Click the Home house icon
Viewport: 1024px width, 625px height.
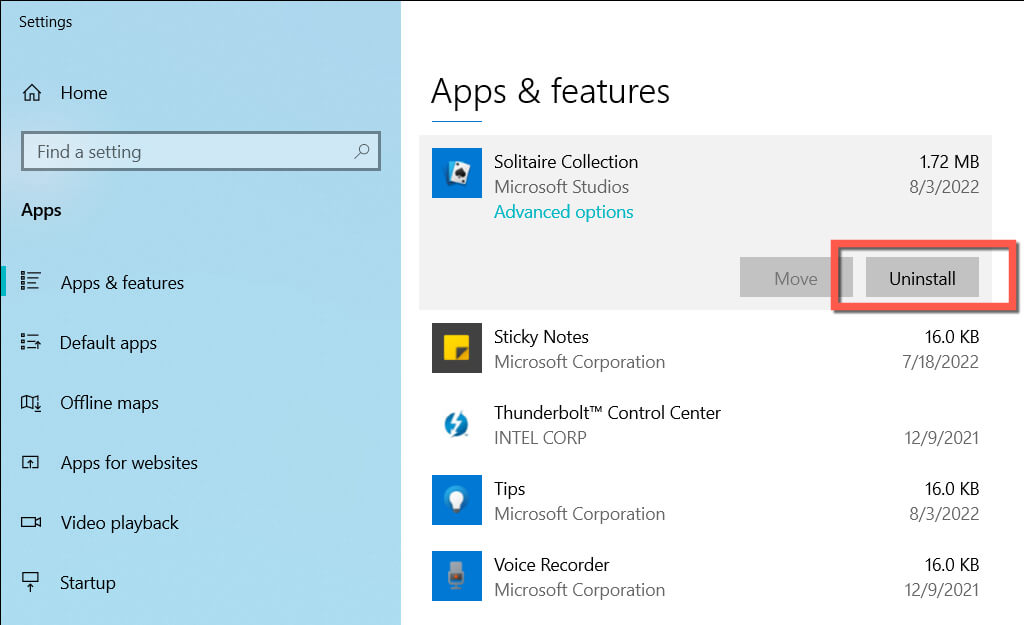(32, 93)
